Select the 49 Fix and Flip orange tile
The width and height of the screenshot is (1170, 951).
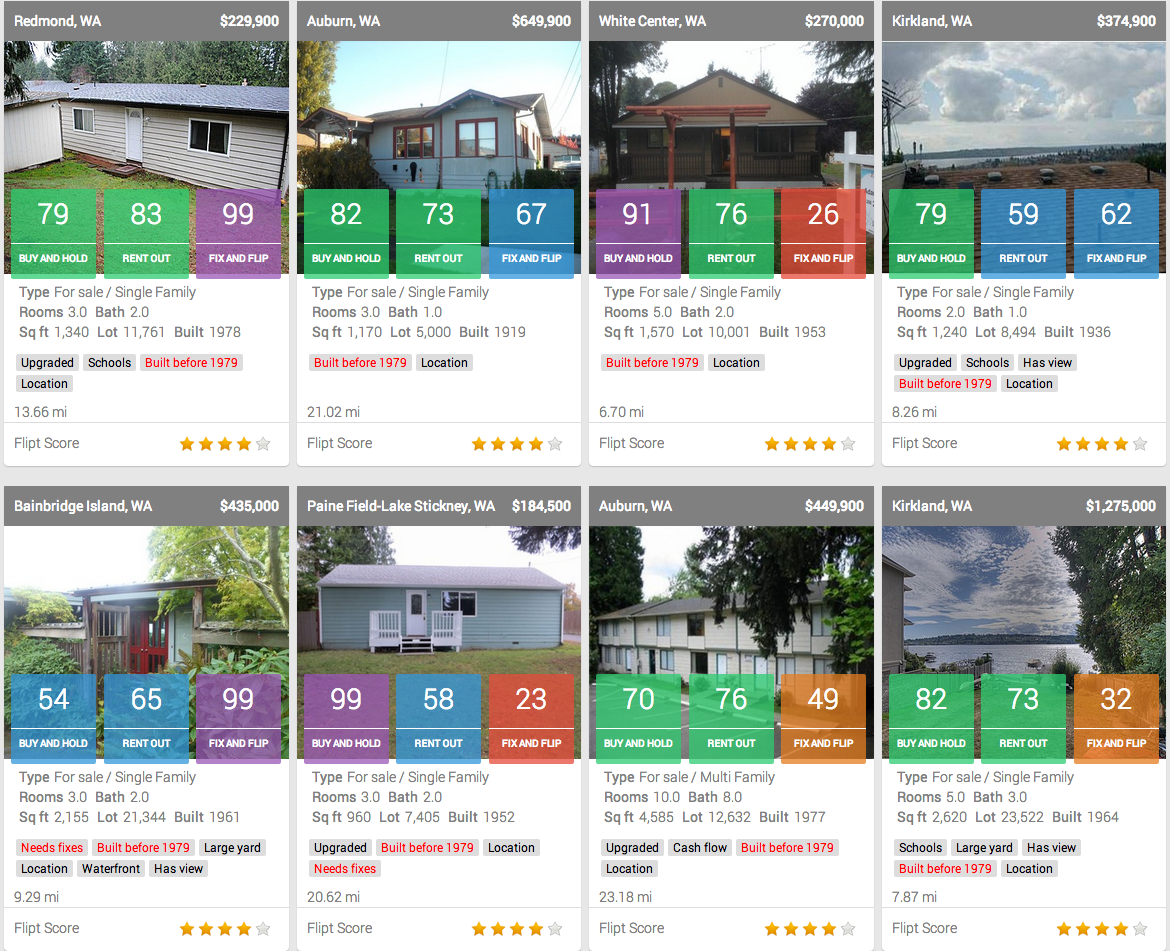(823, 718)
